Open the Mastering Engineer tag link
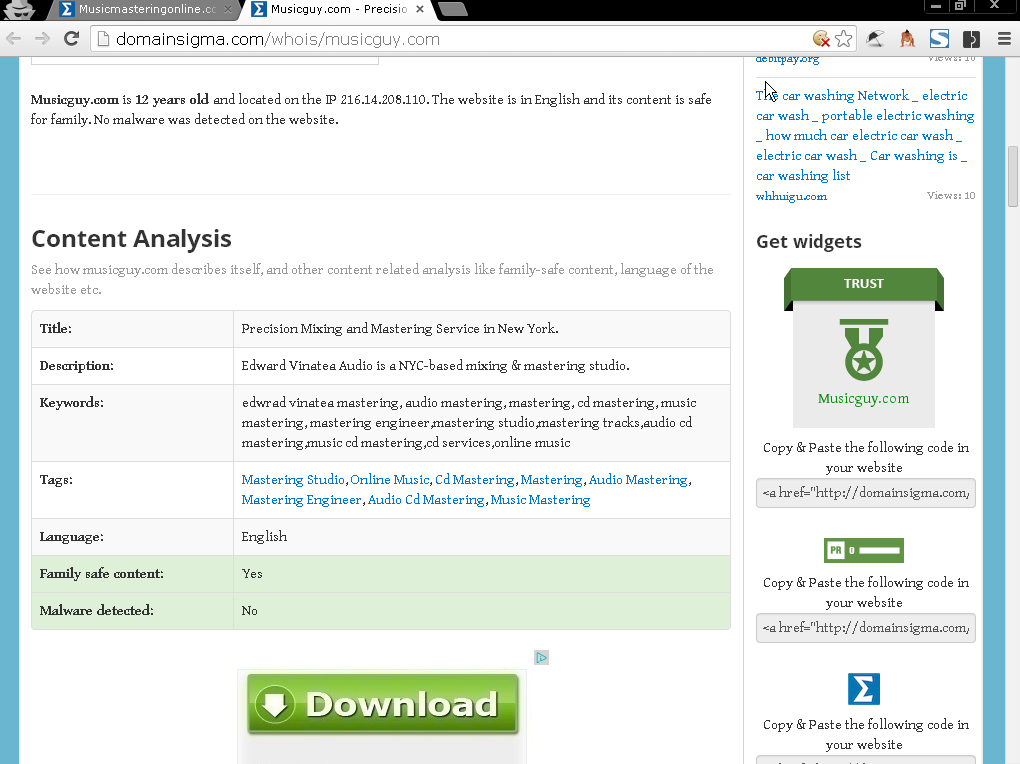This screenshot has width=1020, height=764. 301,500
